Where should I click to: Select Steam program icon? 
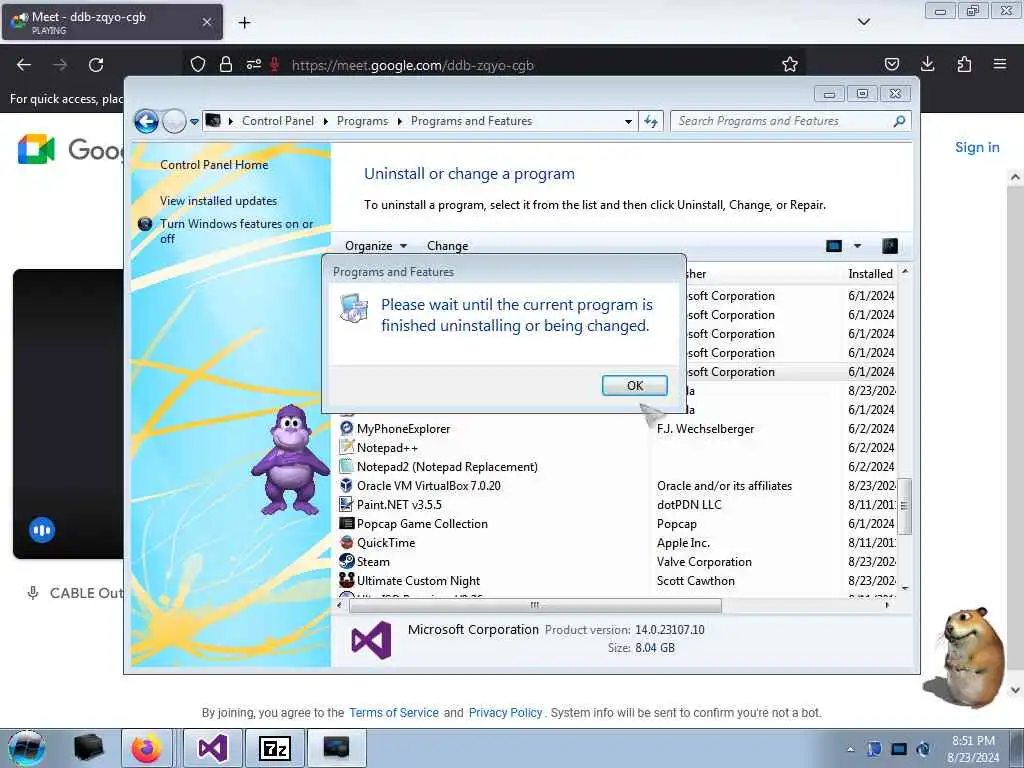(347, 562)
